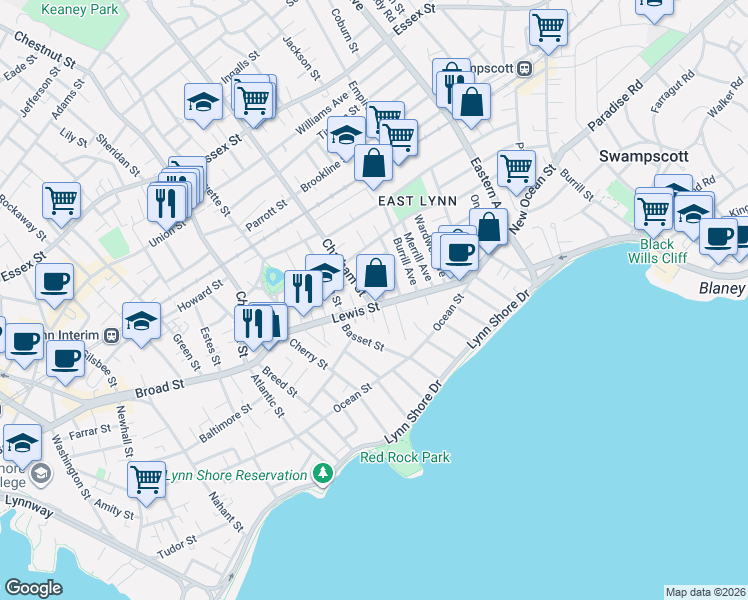Select the Chestnut St label
The height and width of the screenshot is (600, 748).
(45, 50)
